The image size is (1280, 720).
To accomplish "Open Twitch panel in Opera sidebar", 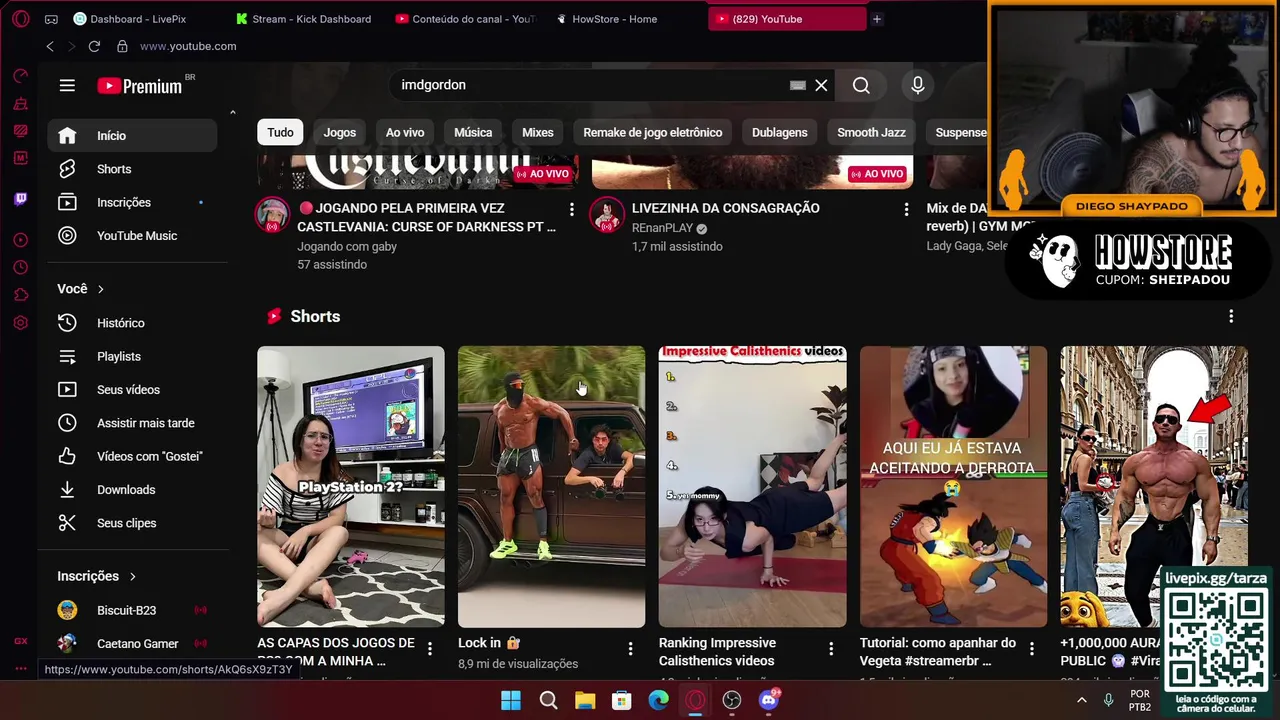I will pyautogui.click(x=21, y=199).
